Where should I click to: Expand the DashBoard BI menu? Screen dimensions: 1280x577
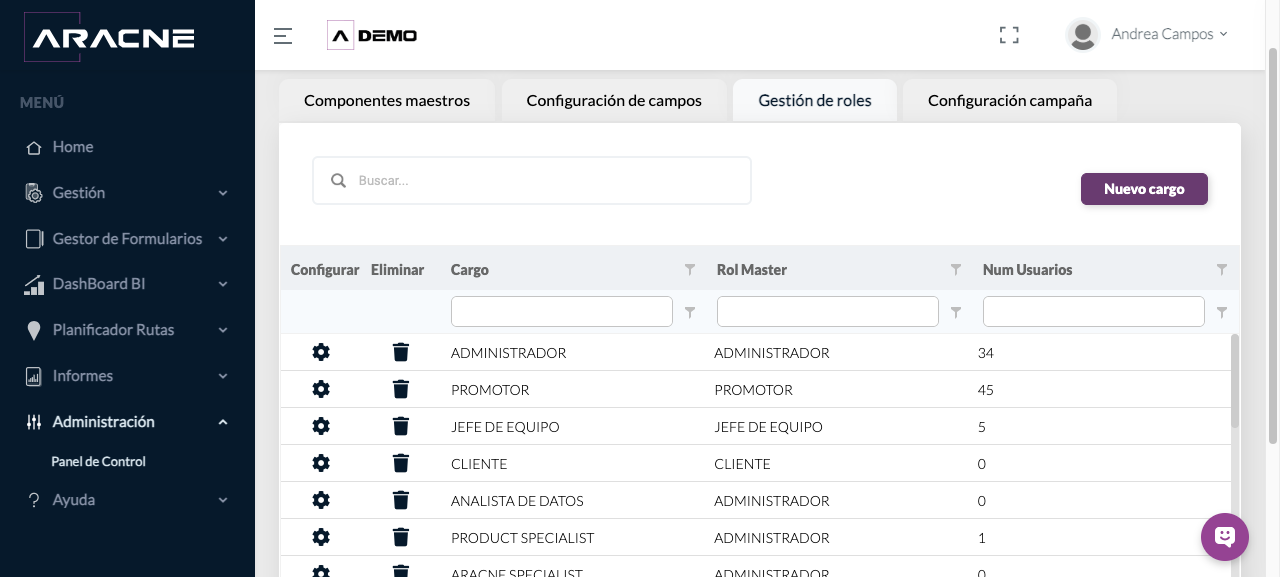click(x=127, y=284)
